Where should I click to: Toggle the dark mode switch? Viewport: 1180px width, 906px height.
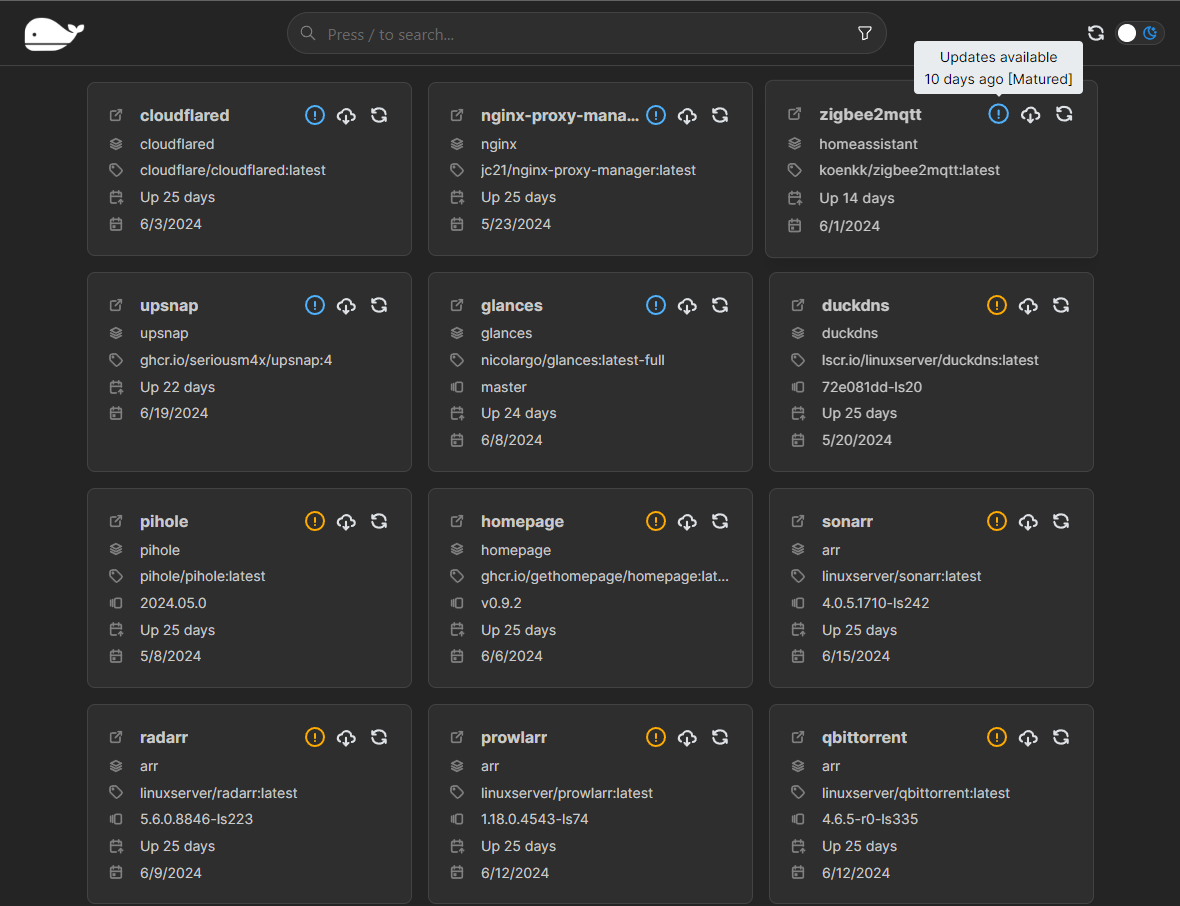pyautogui.click(x=1139, y=33)
